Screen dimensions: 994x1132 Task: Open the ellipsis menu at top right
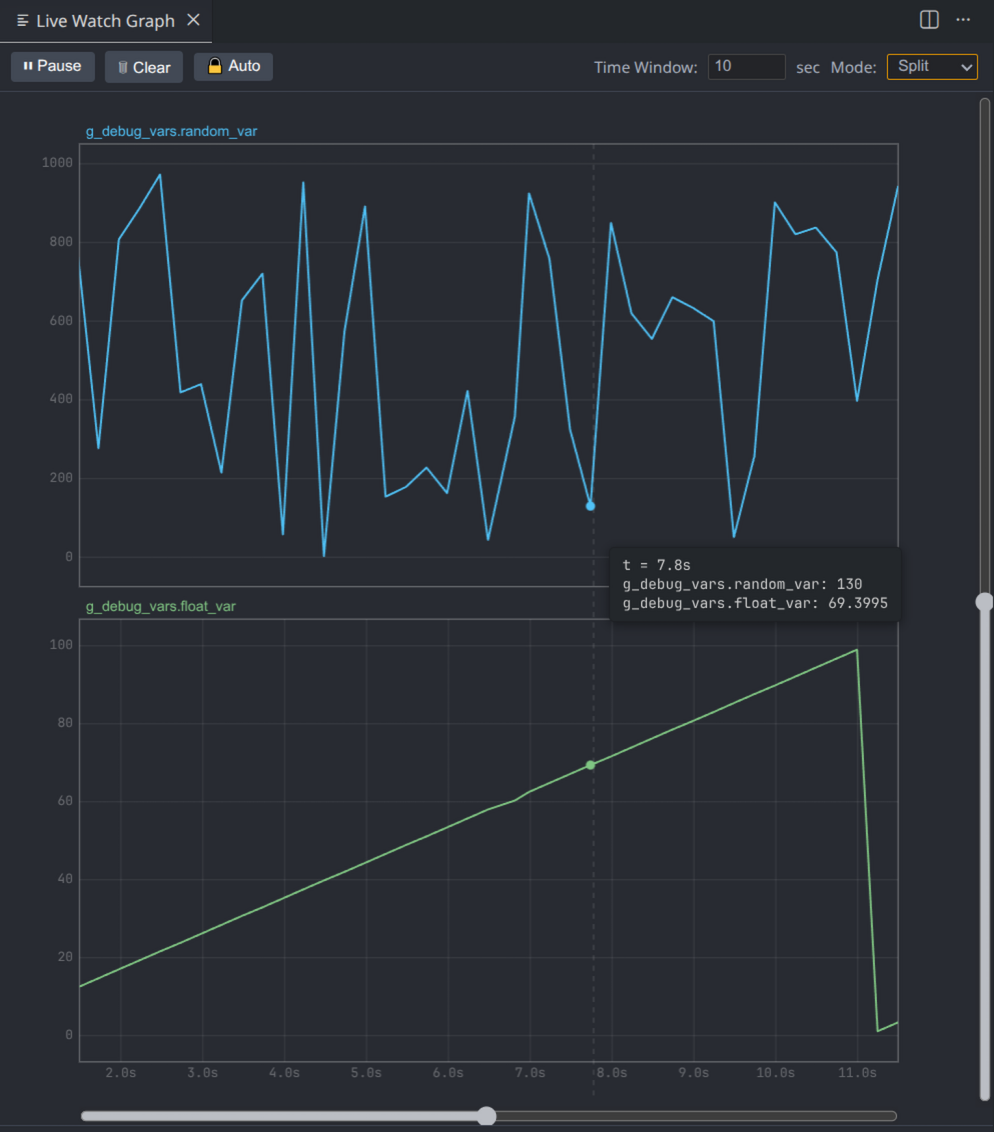point(963,20)
